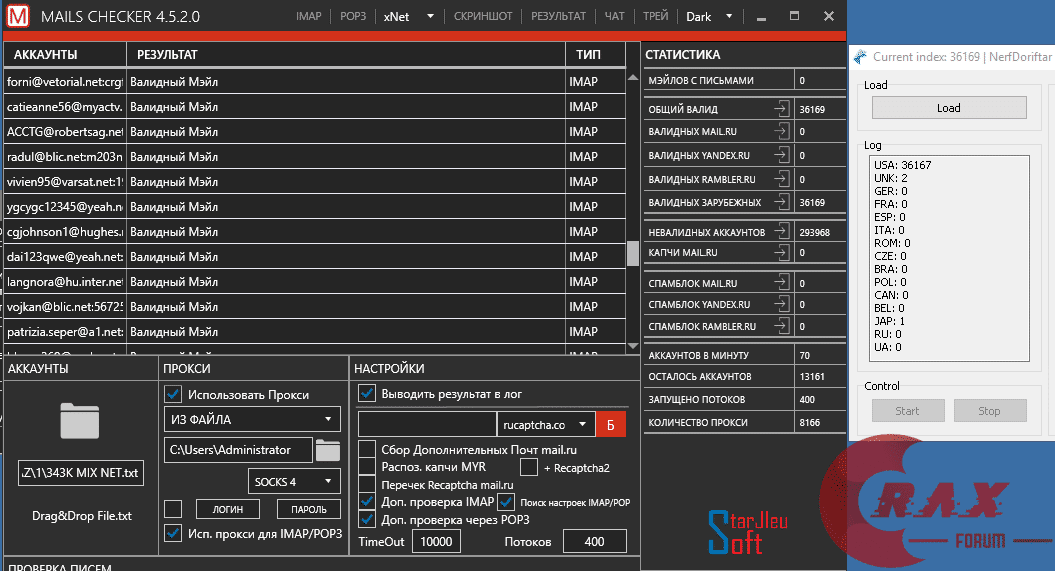The width and height of the screenshot is (1055, 571).
Task: Open the СКРИНШОТ menu item
Action: 483,17
